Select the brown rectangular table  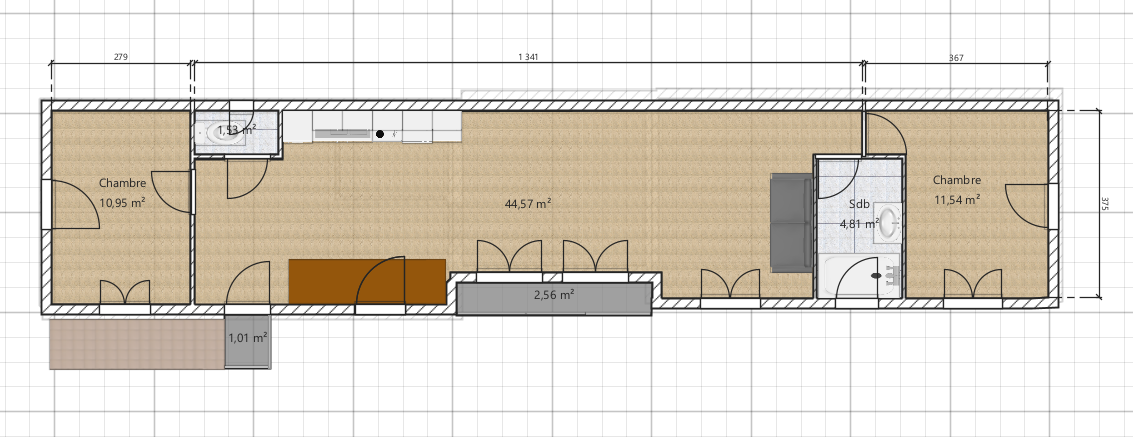[x=367, y=281]
